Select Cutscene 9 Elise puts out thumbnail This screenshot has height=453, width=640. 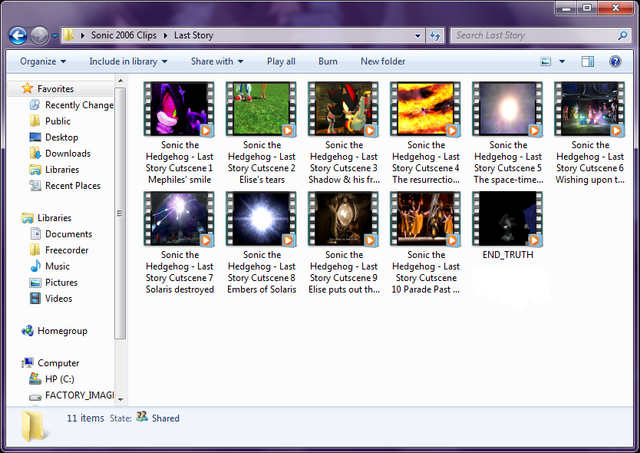[343, 219]
